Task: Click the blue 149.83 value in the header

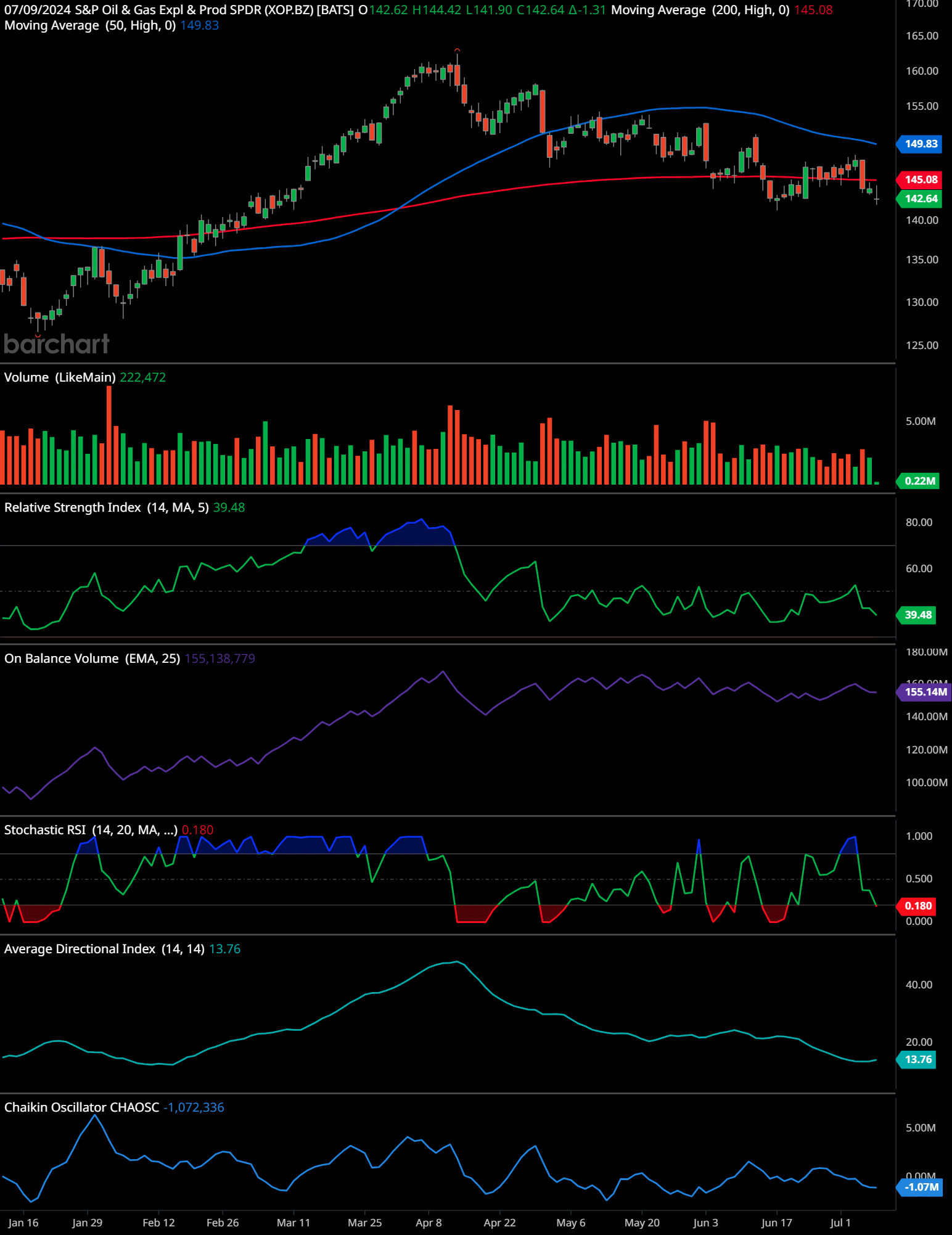Action: [200, 25]
